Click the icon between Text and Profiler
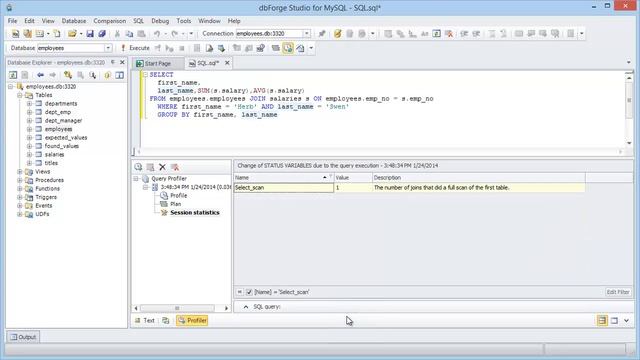640x360 pixels. click(x=166, y=320)
